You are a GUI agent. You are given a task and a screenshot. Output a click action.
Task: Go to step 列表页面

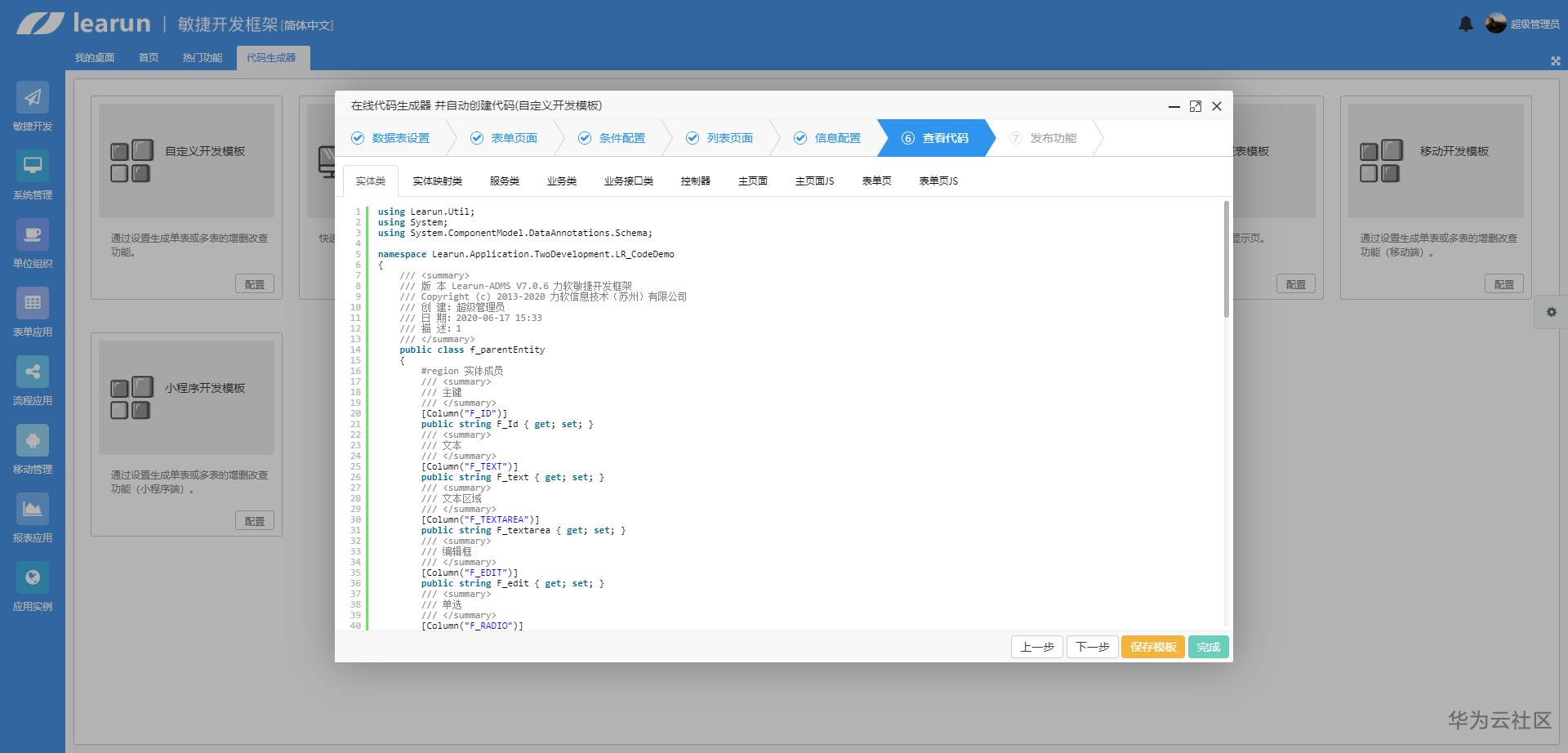719,138
